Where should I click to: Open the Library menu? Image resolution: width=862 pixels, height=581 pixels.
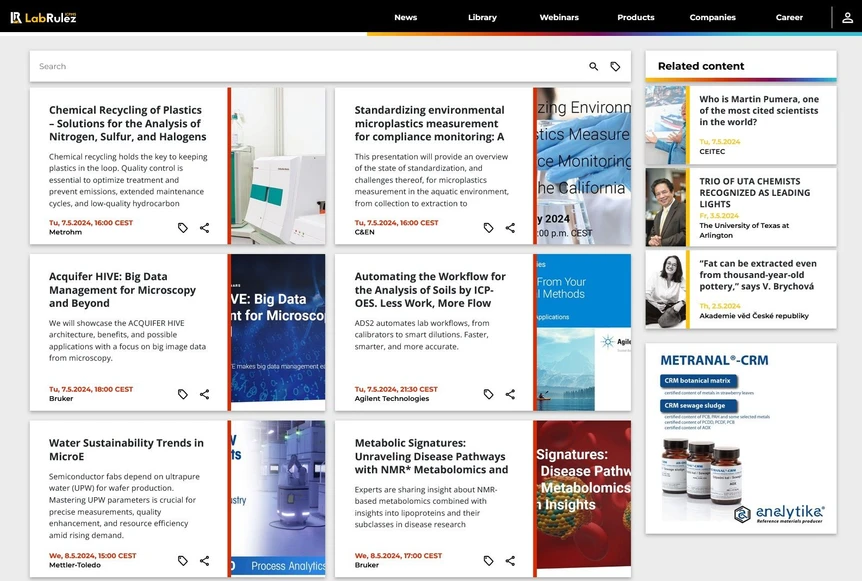482,18
